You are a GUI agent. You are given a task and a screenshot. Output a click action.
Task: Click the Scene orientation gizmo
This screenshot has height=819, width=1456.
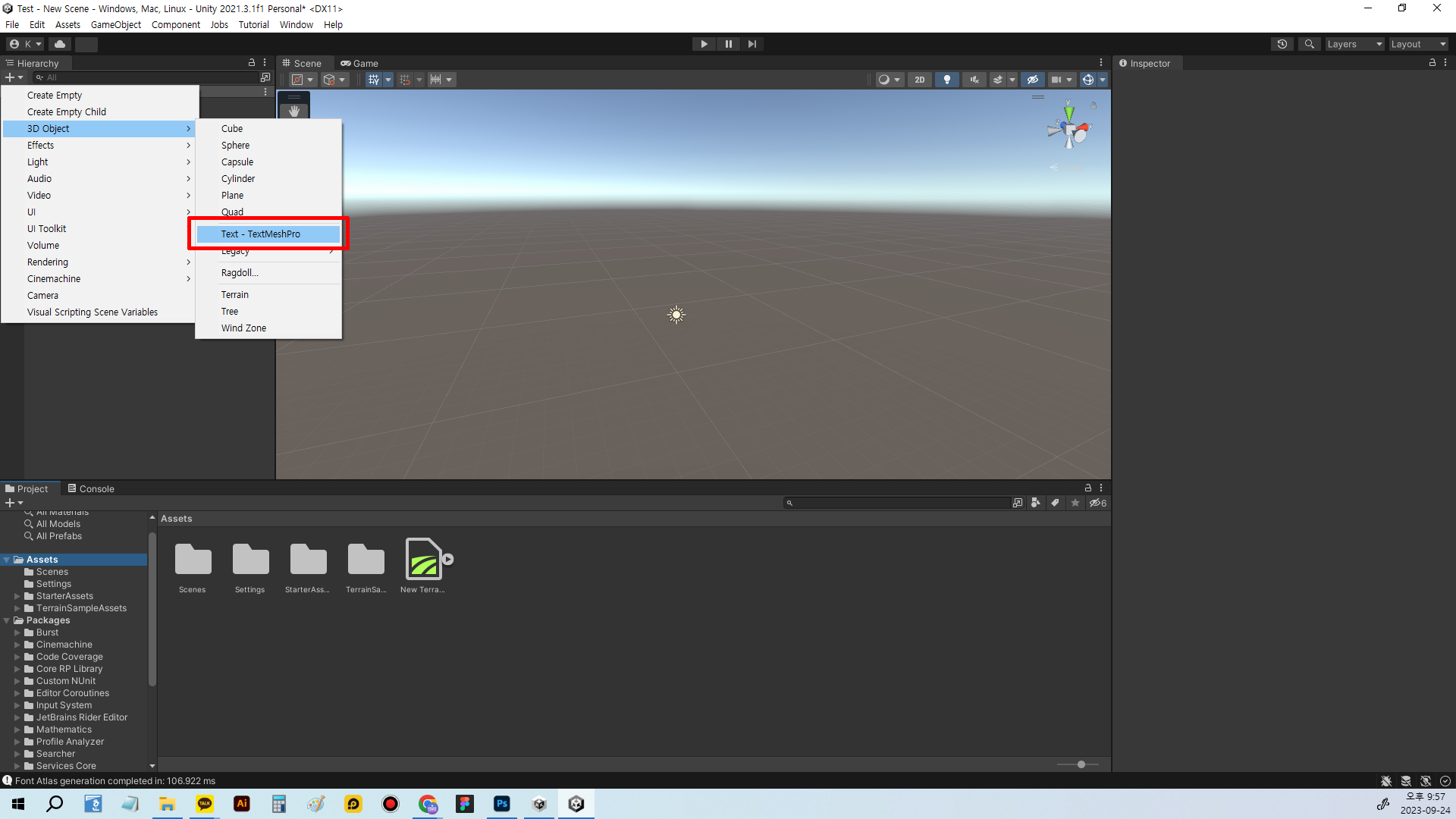(x=1068, y=130)
